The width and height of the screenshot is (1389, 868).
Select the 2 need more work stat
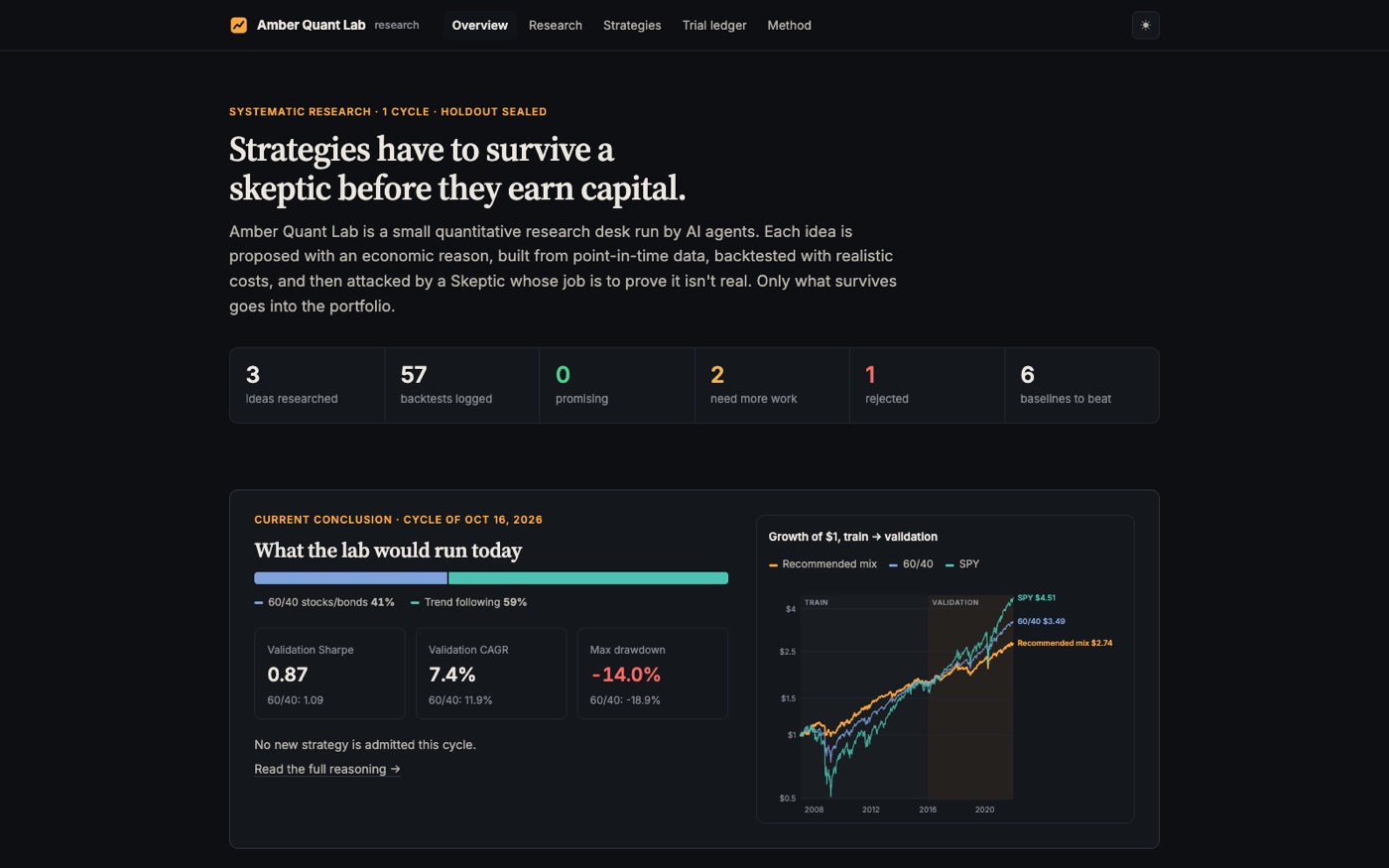tap(772, 385)
